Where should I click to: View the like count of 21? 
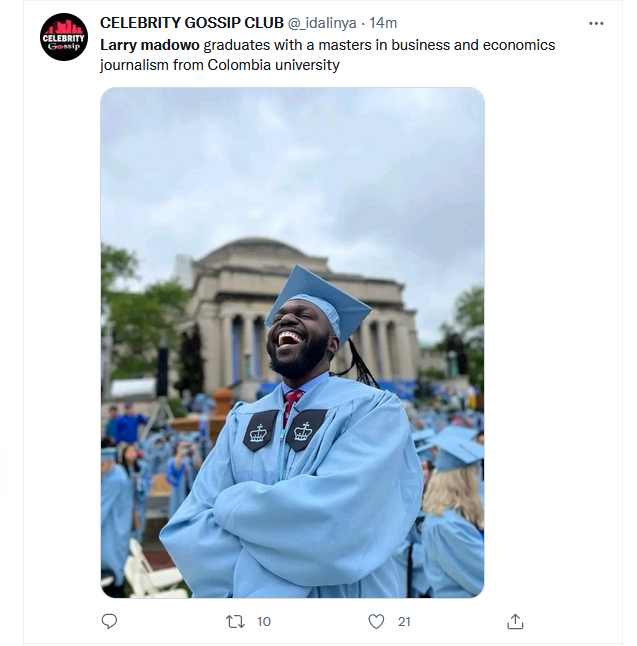(404, 621)
